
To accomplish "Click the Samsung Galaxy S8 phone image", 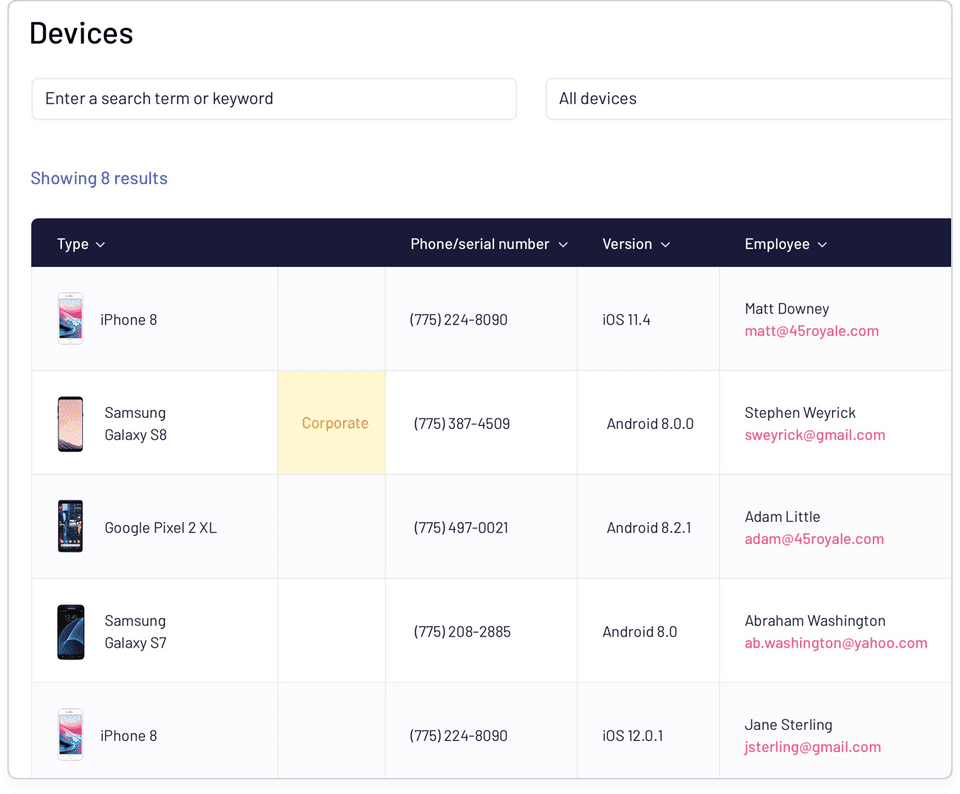I will click(70, 423).
